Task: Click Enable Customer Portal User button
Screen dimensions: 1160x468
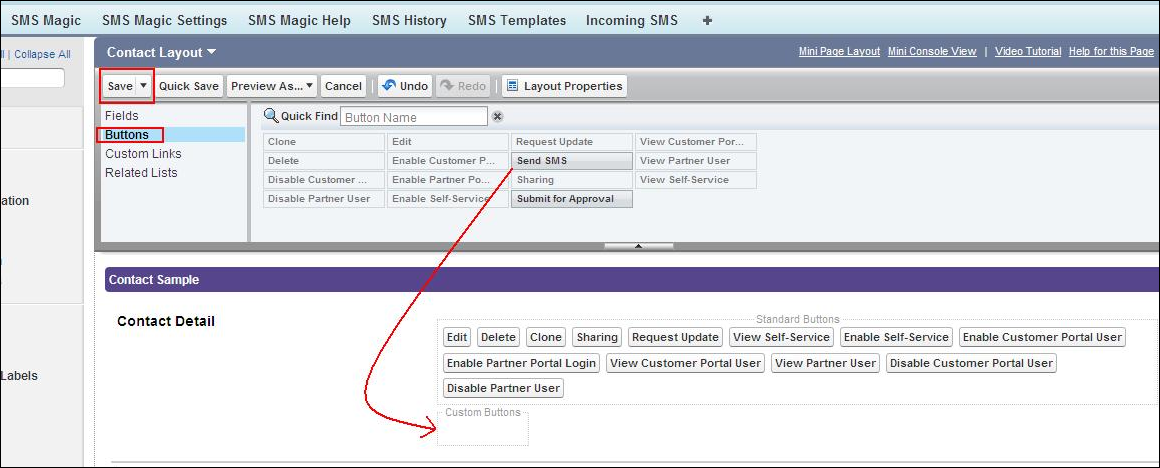Action: tap(1043, 337)
